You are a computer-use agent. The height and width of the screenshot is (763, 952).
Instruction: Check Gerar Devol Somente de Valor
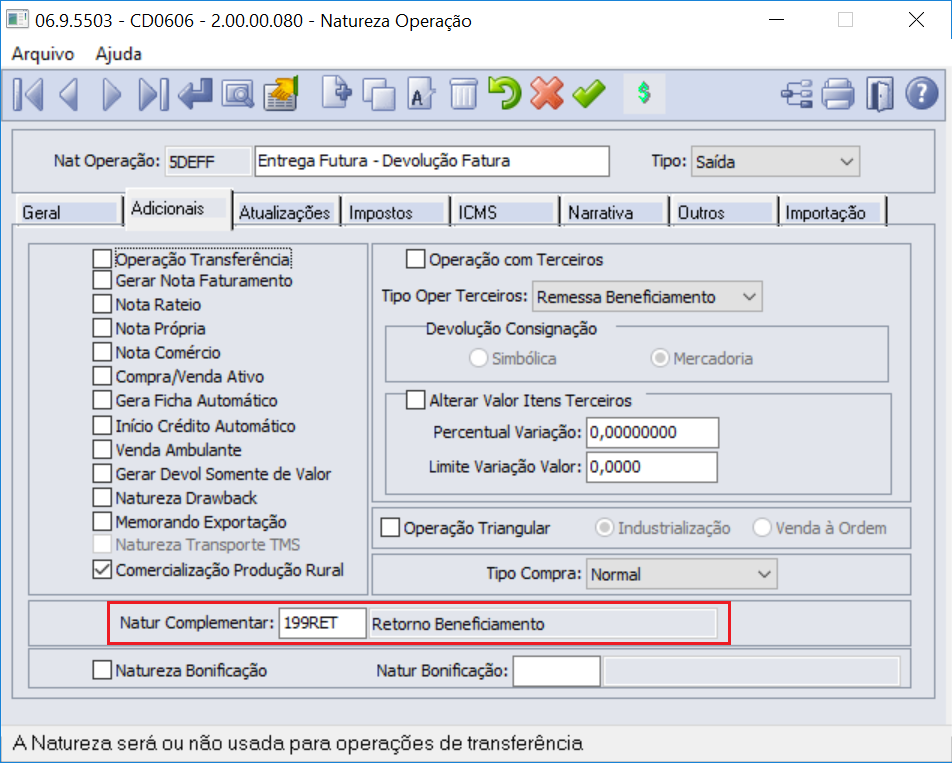(102, 473)
